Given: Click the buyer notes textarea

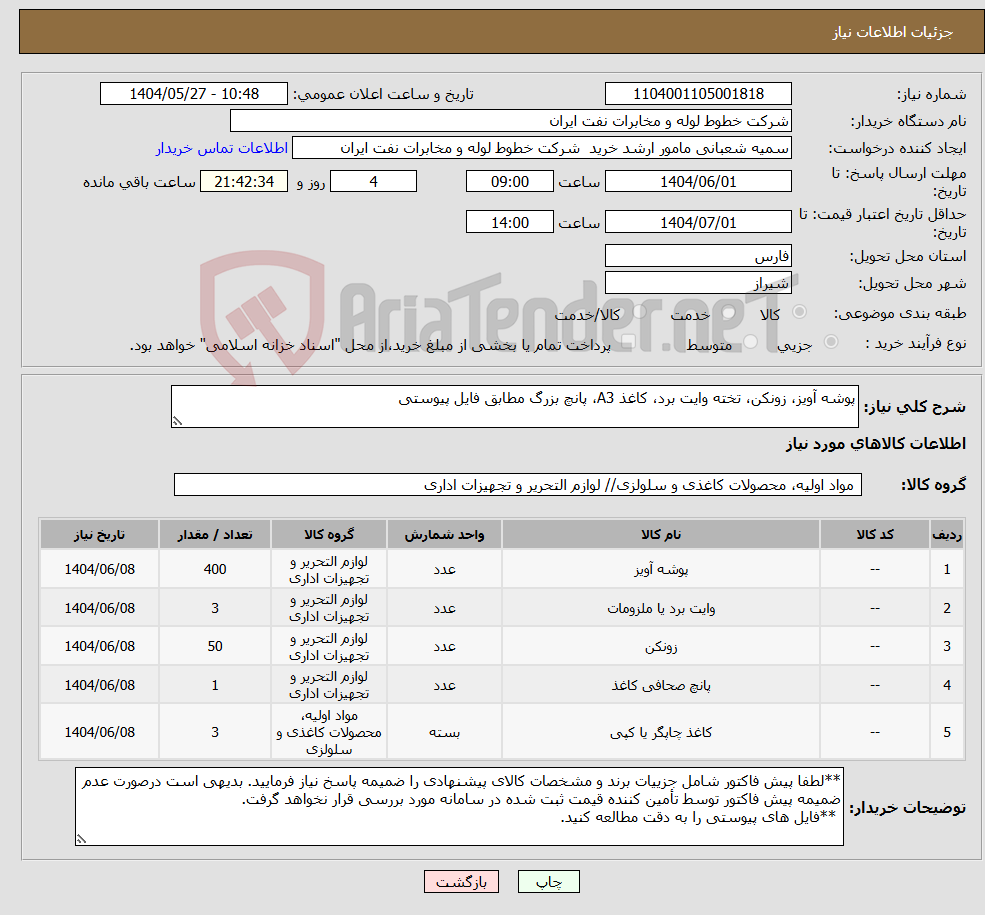Looking at the screenshot, I should (x=459, y=806).
